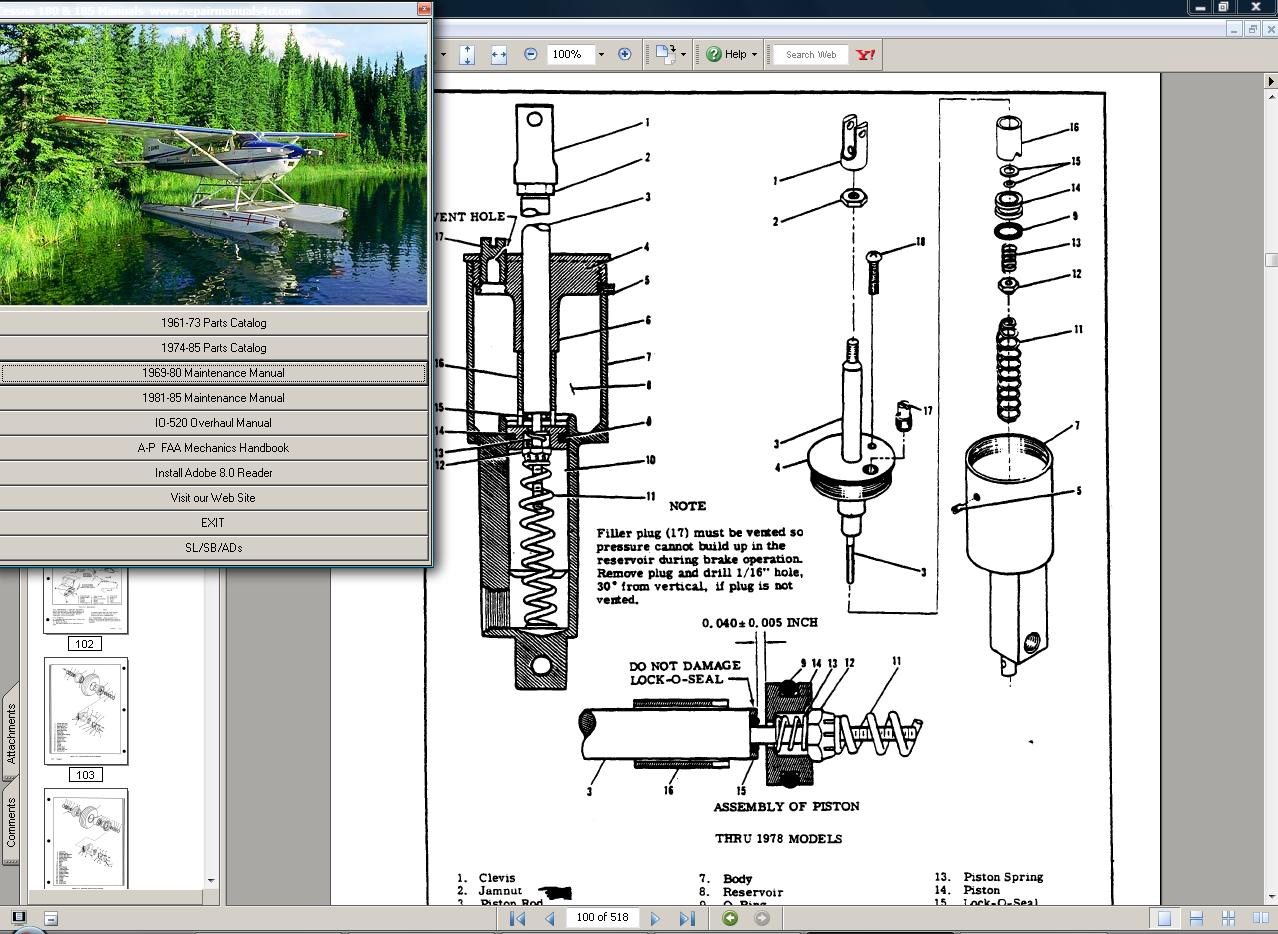Click the green previous view arrow
This screenshot has width=1278, height=934.
[x=730, y=918]
